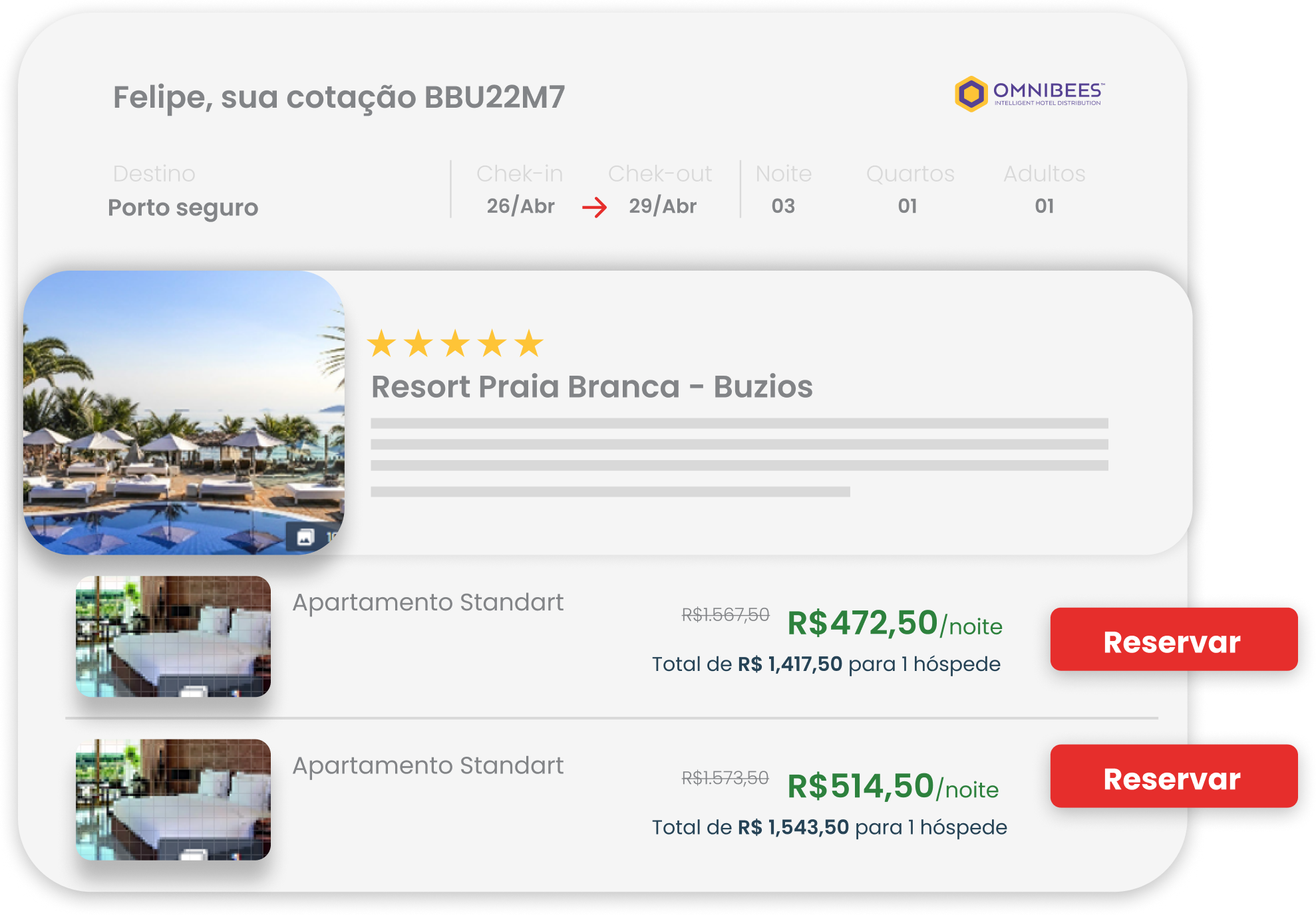Open the photo gallery icon on resort image
This screenshot has height=915, width=1316.
[305, 537]
